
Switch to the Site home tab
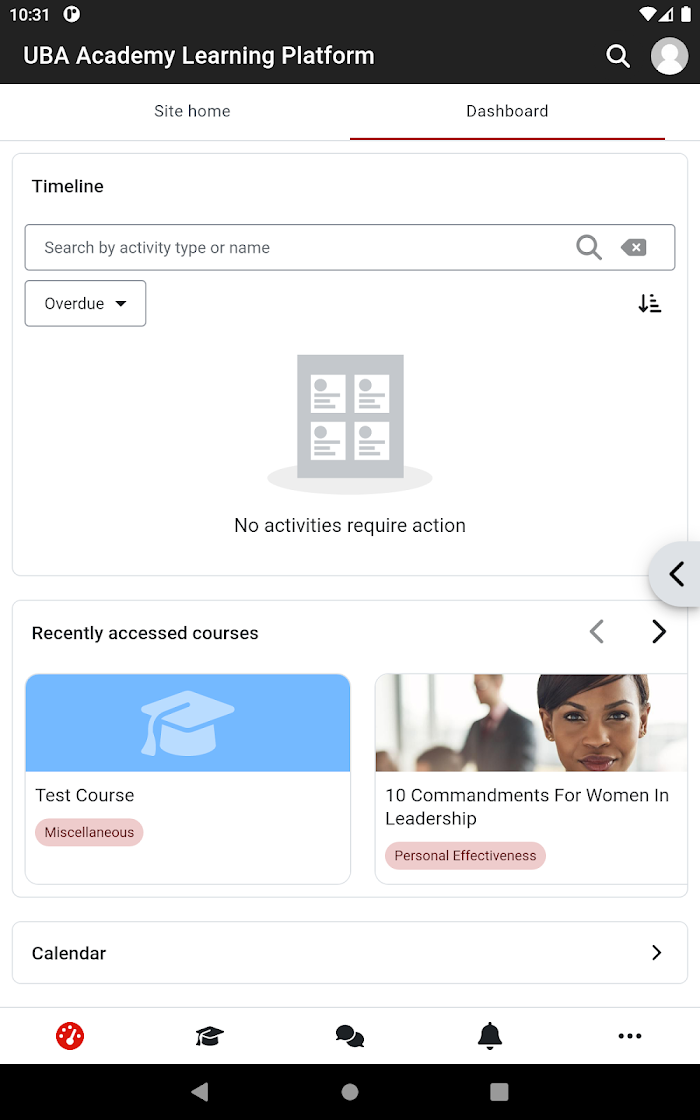192,111
